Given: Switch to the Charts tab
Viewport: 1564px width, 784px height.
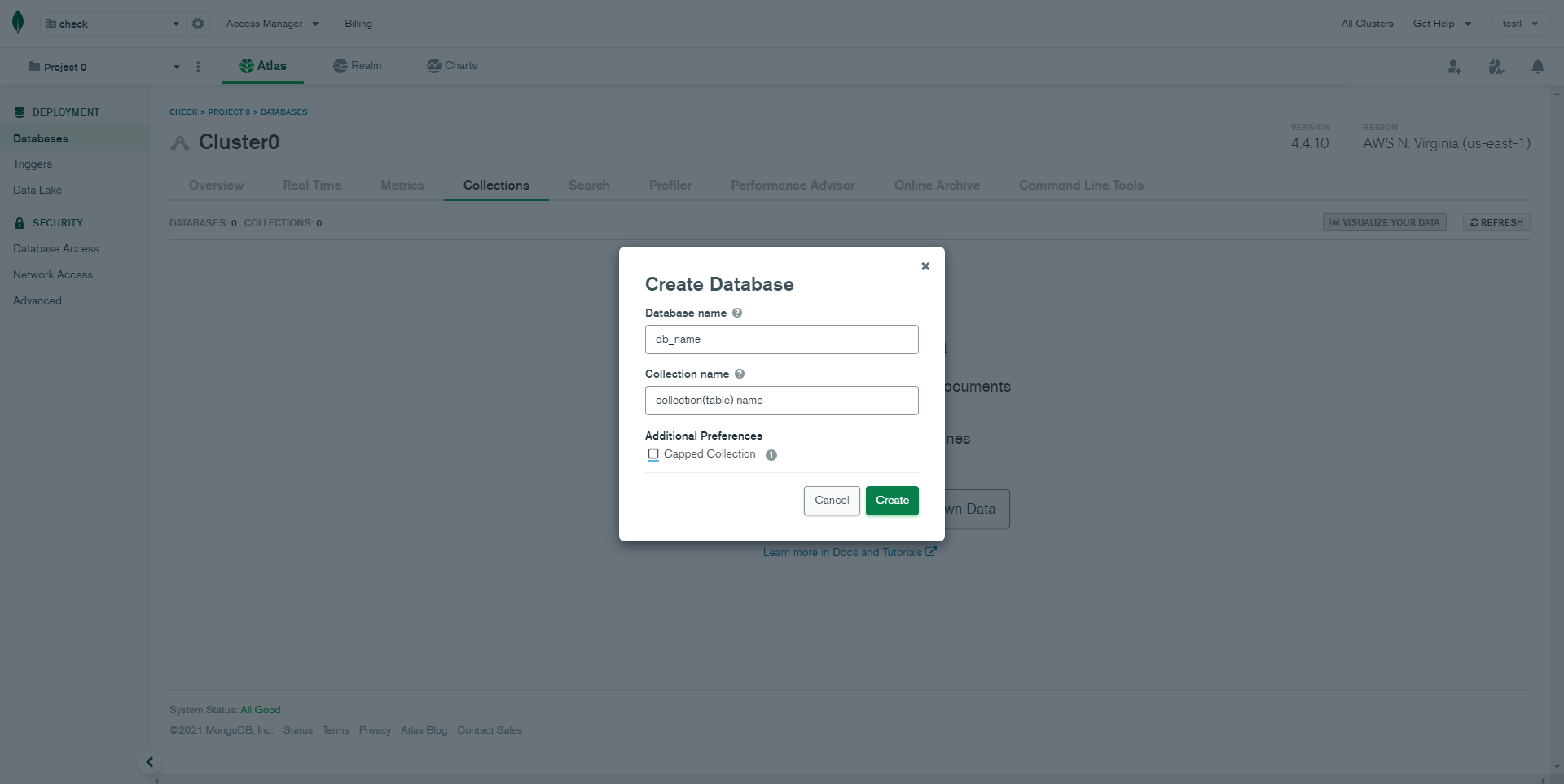Looking at the screenshot, I should [x=452, y=66].
